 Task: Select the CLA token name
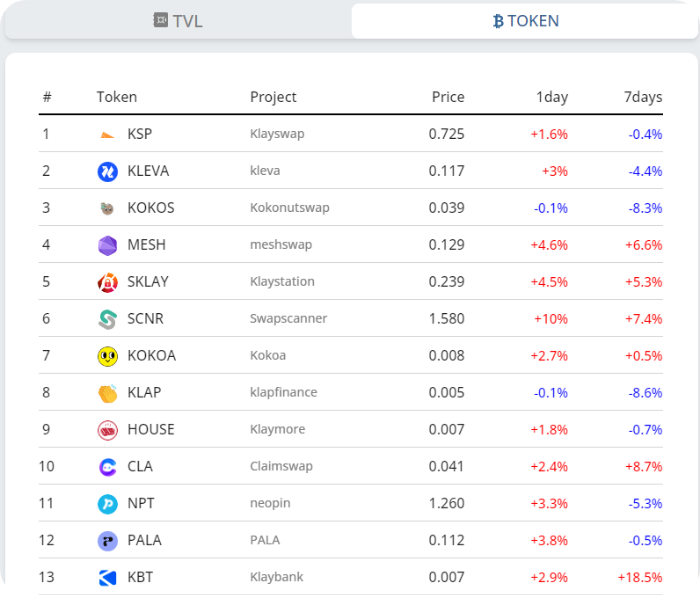(x=140, y=466)
